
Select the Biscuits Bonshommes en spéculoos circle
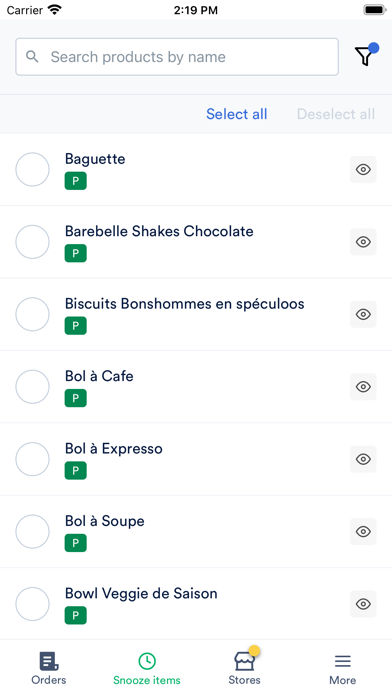32,314
